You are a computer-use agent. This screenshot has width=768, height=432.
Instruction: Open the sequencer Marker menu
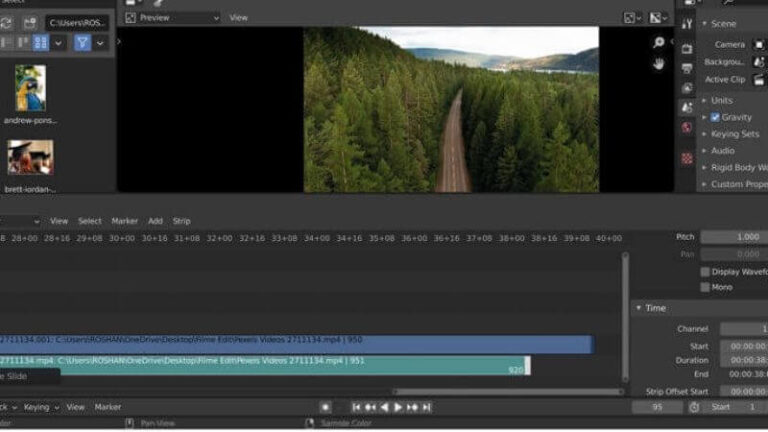click(x=124, y=221)
